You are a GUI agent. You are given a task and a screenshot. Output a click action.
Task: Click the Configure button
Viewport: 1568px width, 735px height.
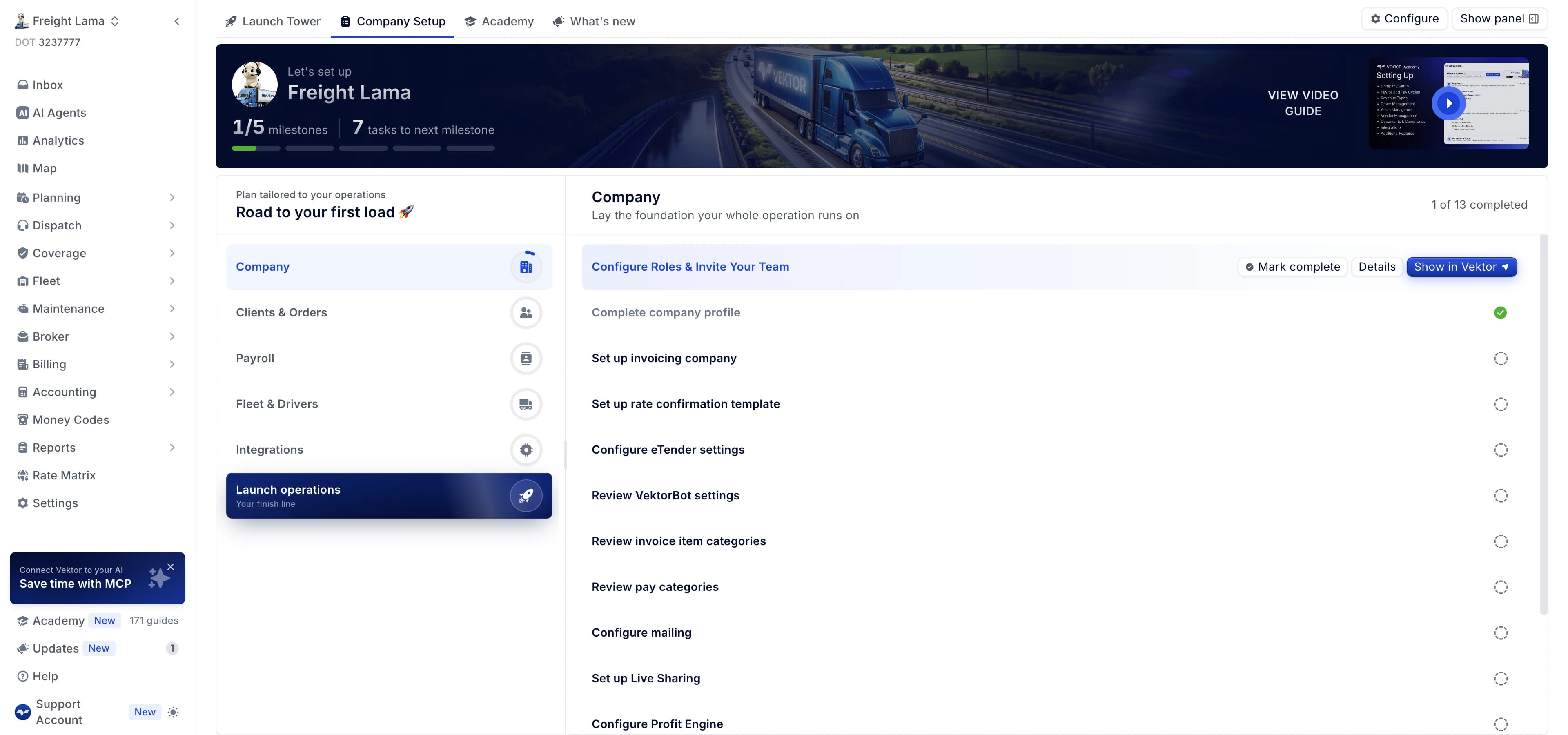pos(1404,18)
